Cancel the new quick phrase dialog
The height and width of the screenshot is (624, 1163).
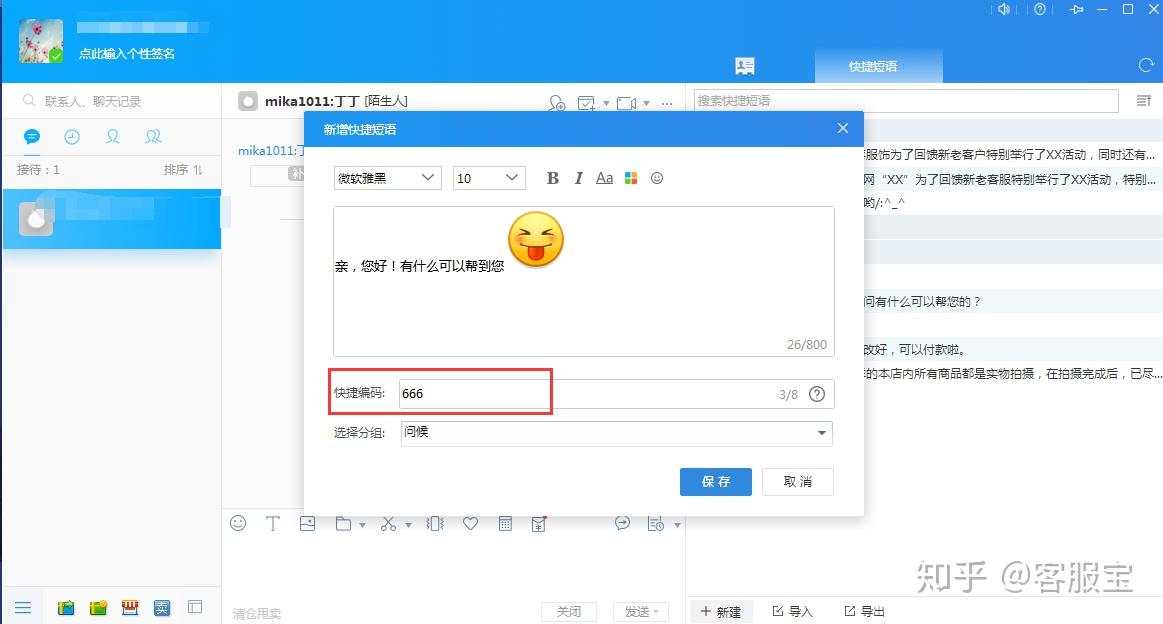click(x=798, y=482)
